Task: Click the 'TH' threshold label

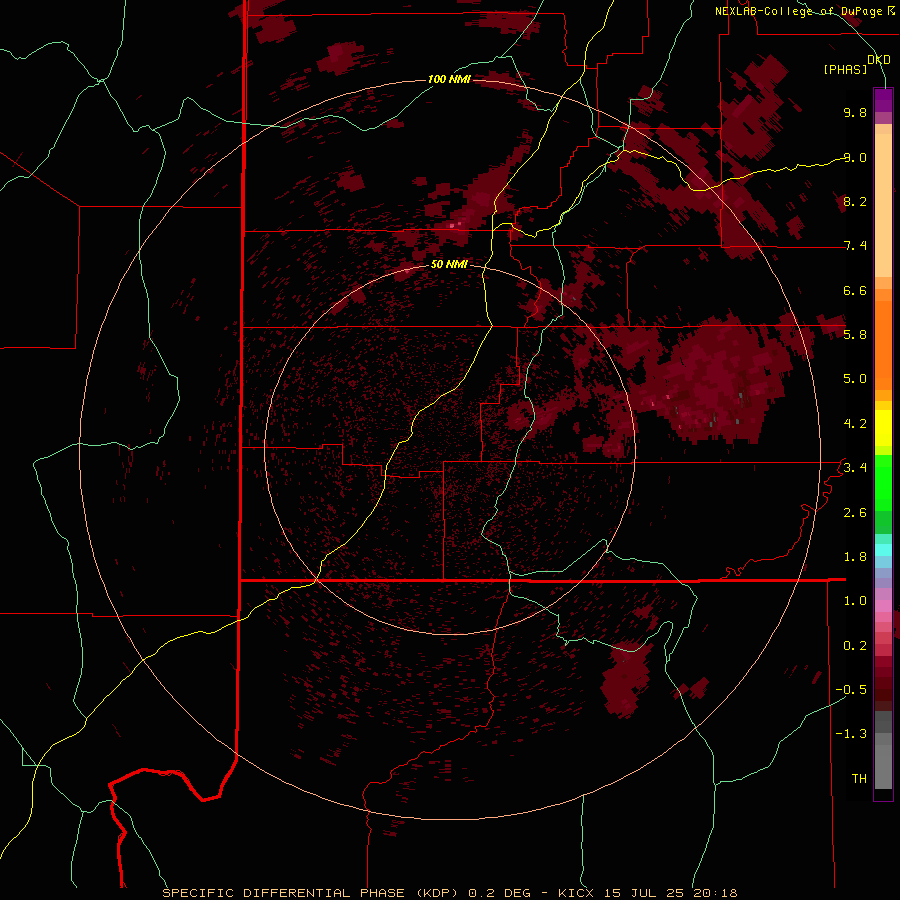Action: point(859,778)
